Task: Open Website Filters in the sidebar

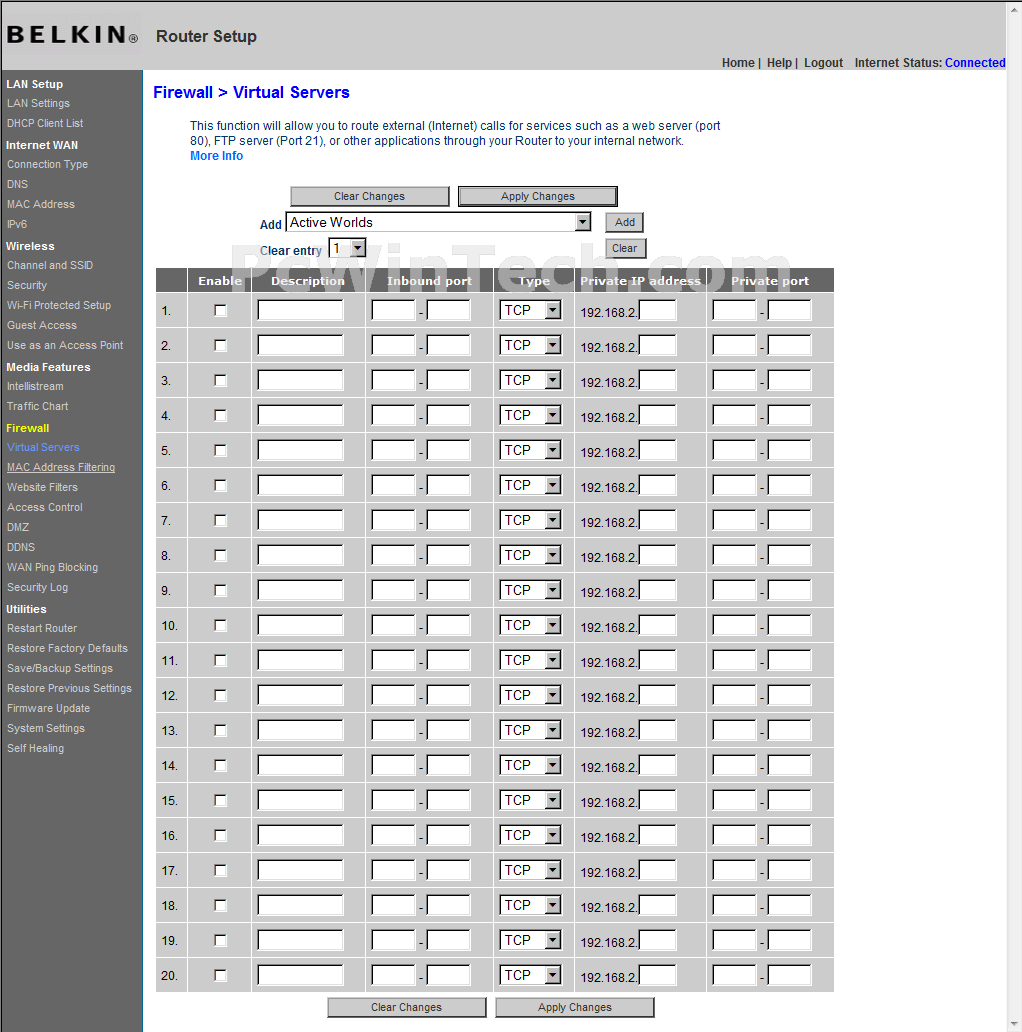Action: 42,487
